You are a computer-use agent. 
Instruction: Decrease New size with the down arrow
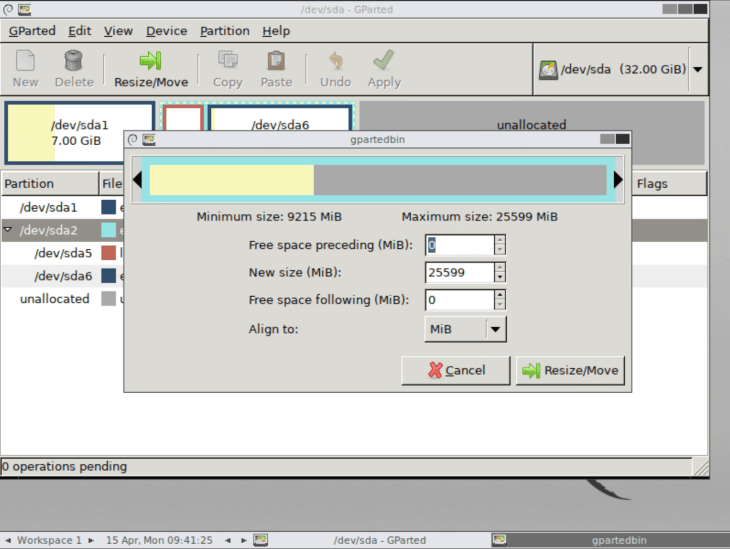(x=500, y=278)
